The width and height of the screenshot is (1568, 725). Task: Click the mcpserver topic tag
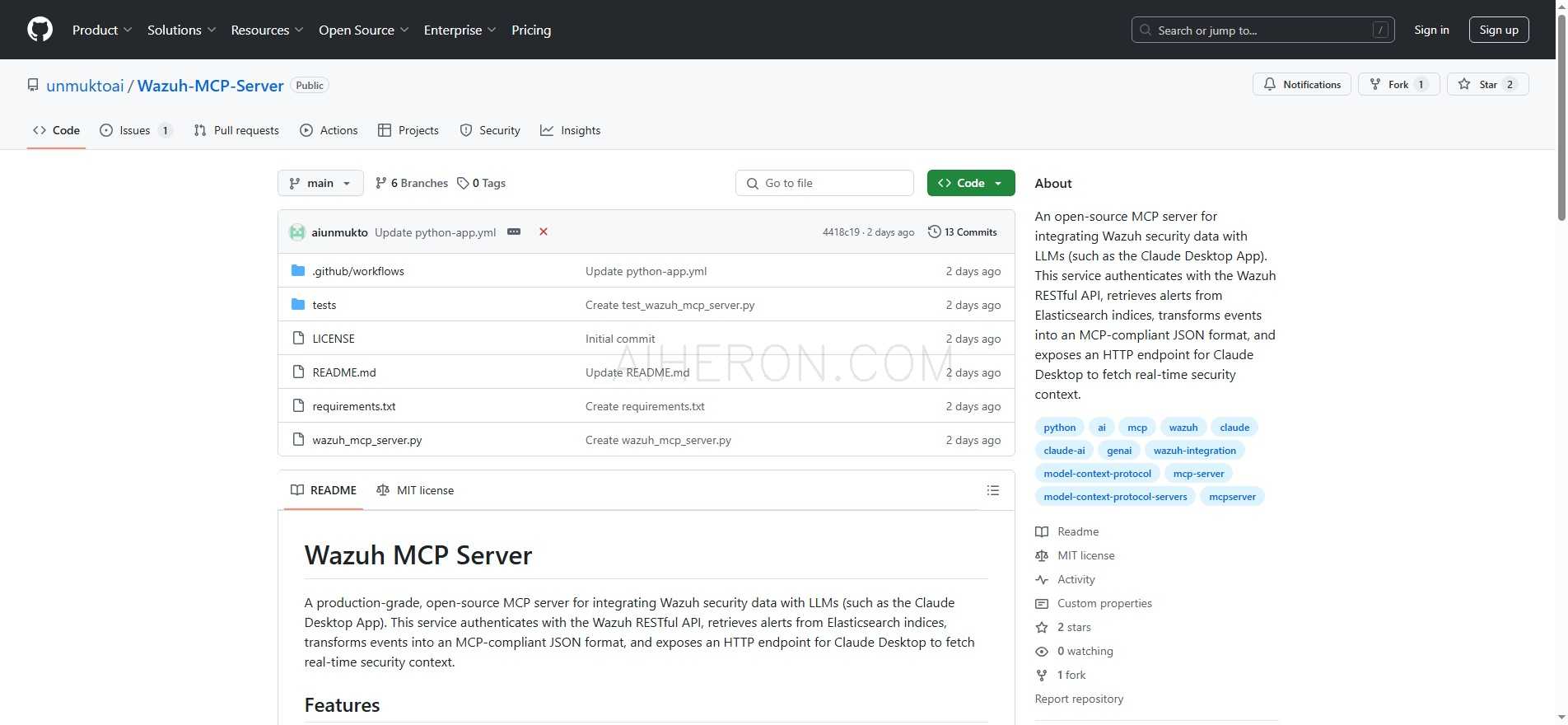coord(1232,496)
